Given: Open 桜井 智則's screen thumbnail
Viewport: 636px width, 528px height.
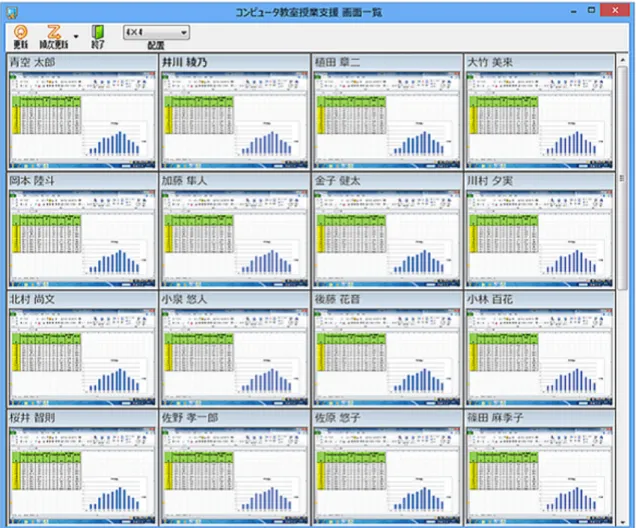Looking at the screenshot, I should point(82,475).
